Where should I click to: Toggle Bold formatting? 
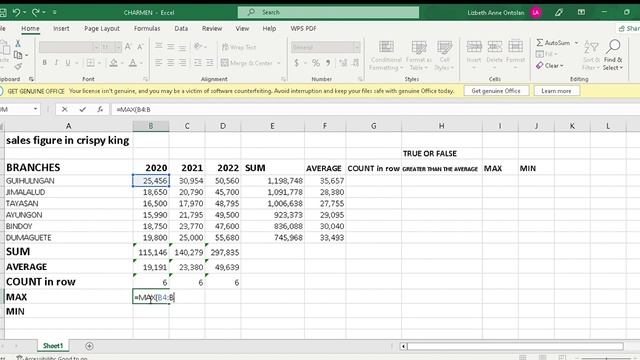click(x=44, y=63)
